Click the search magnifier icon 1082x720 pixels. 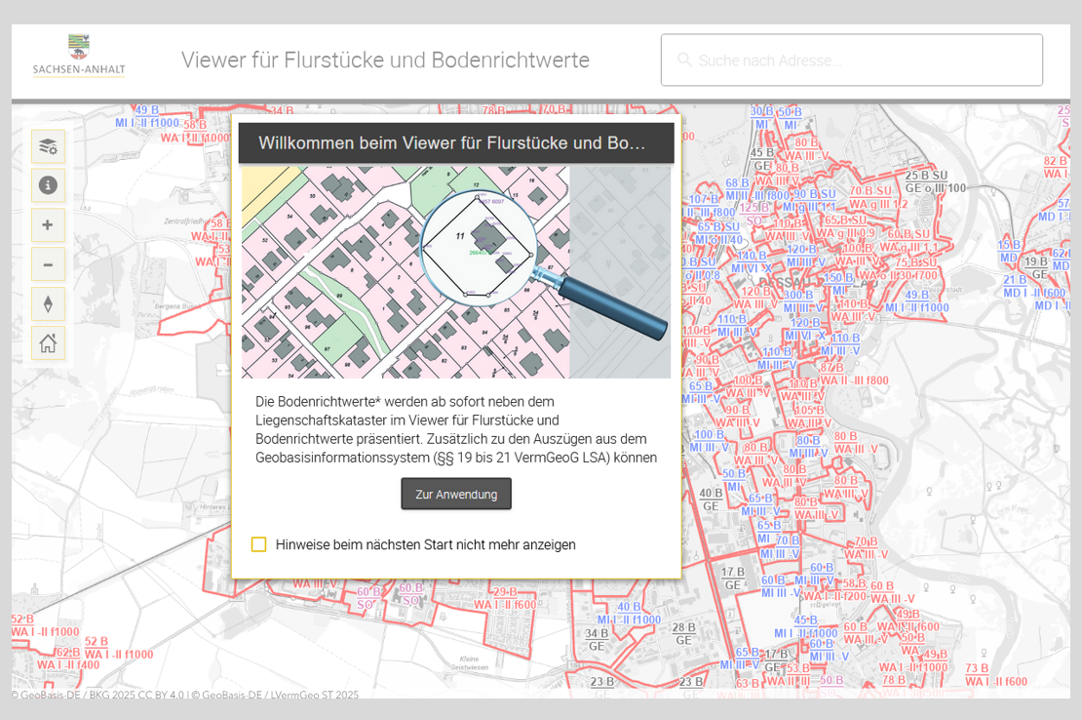point(684,60)
